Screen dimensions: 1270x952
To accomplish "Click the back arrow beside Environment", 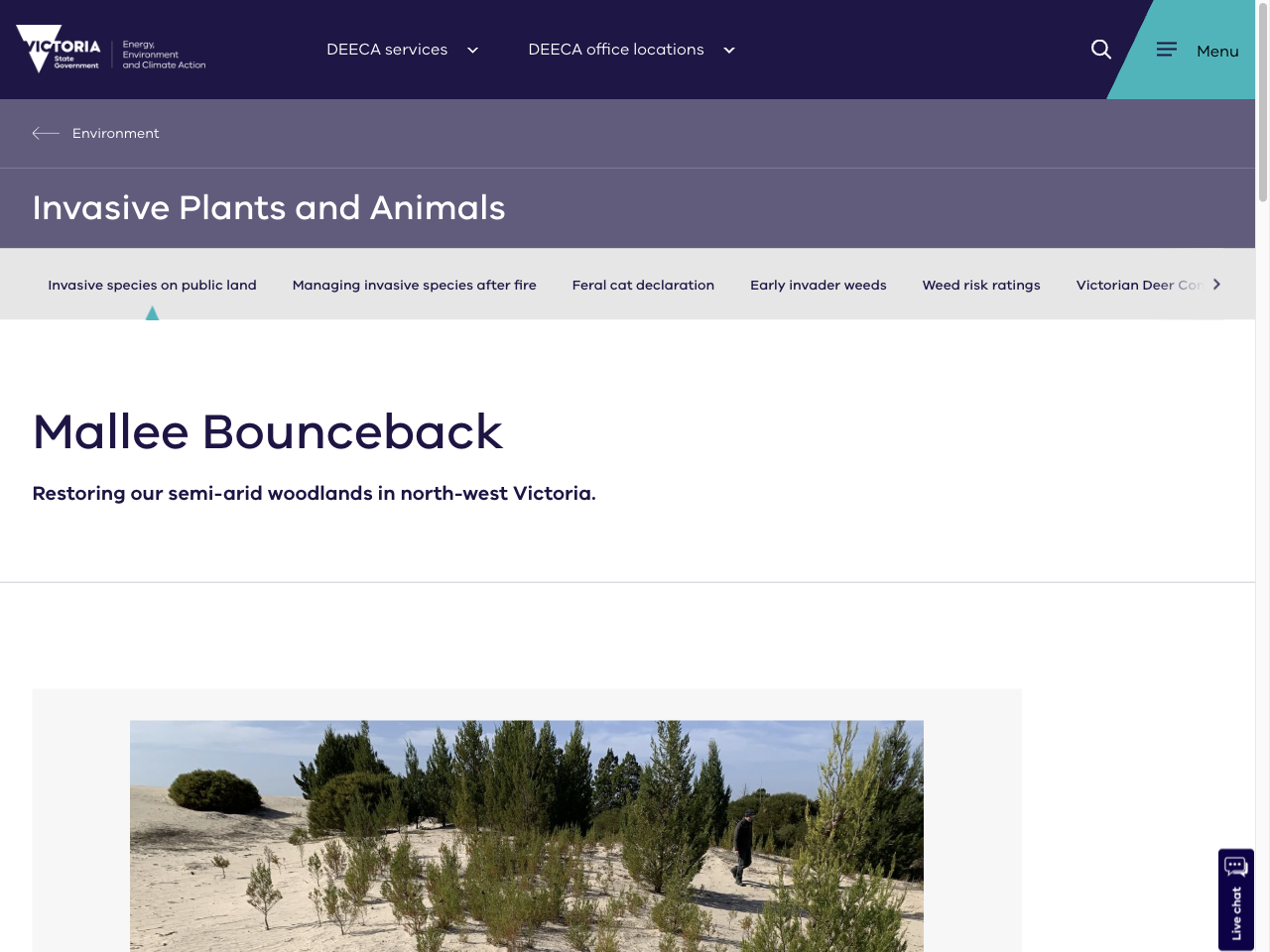I will 46,133.
